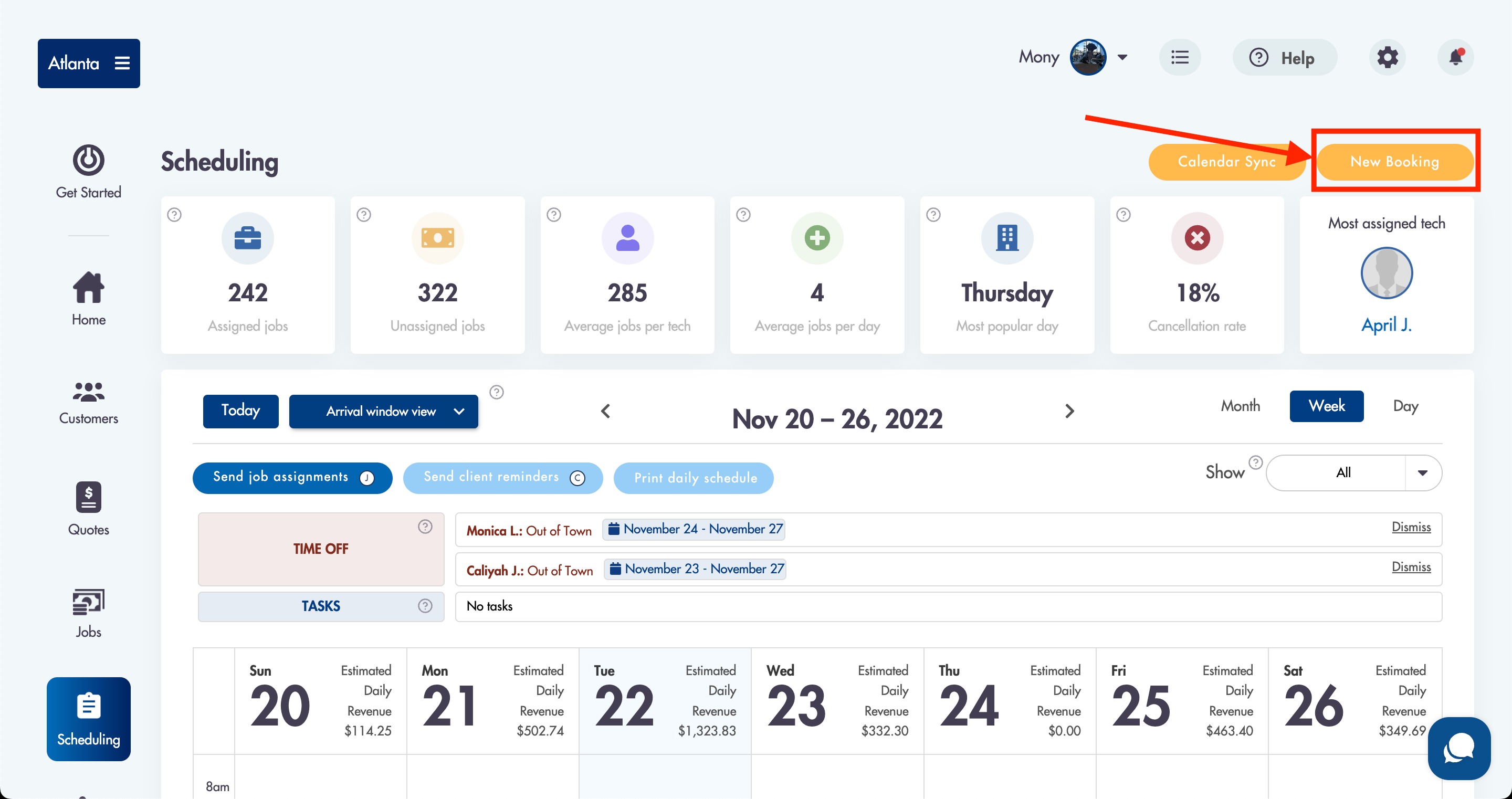1512x799 pixels.
Task: Open the notifications bell icon
Action: (x=1455, y=58)
